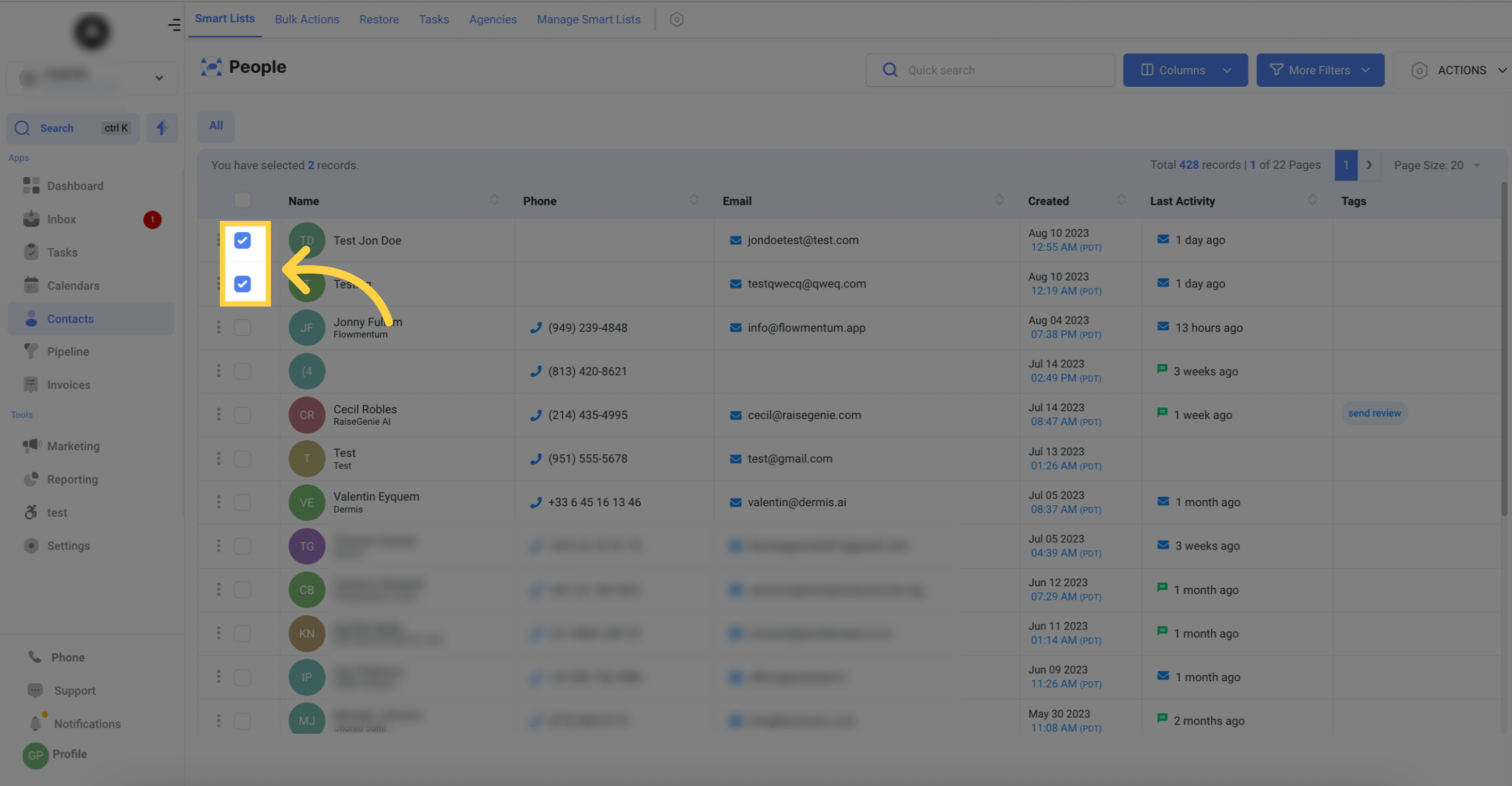Open the sidebar Search ctrl K box

[73, 128]
